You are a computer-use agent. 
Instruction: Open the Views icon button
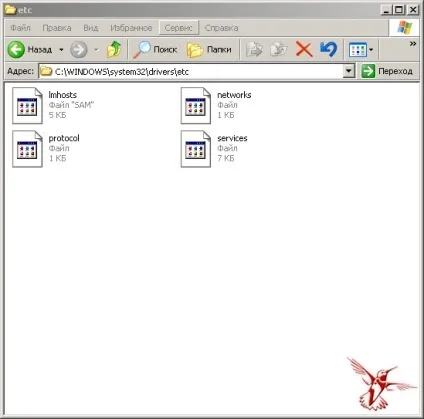coord(358,50)
